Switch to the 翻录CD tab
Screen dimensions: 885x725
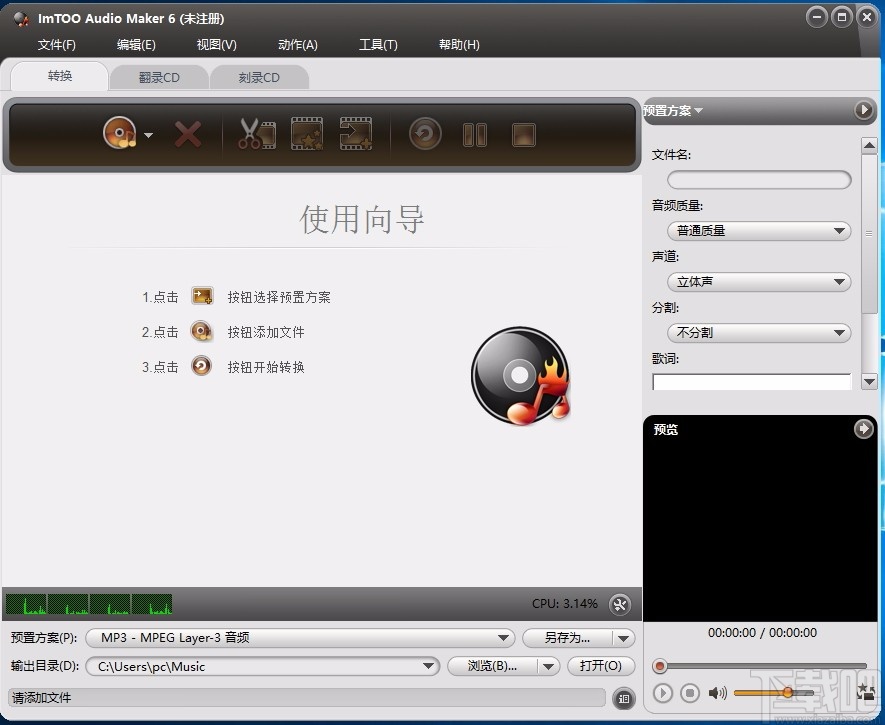point(159,76)
